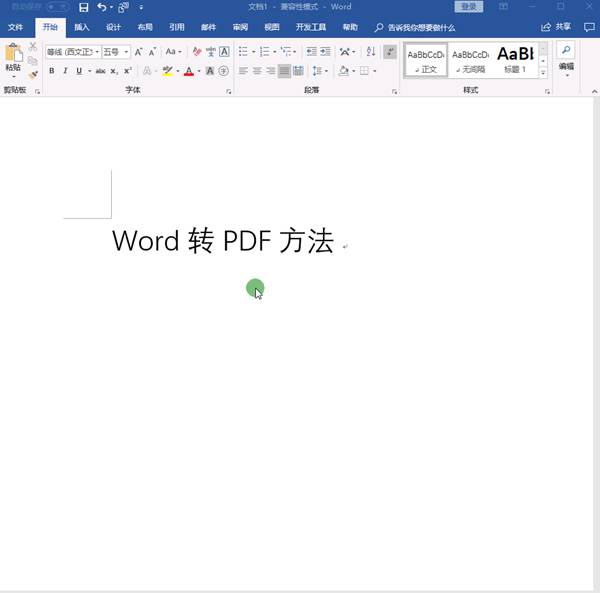
Task: Open the bullets list dropdown arrow
Action: click(253, 52)
